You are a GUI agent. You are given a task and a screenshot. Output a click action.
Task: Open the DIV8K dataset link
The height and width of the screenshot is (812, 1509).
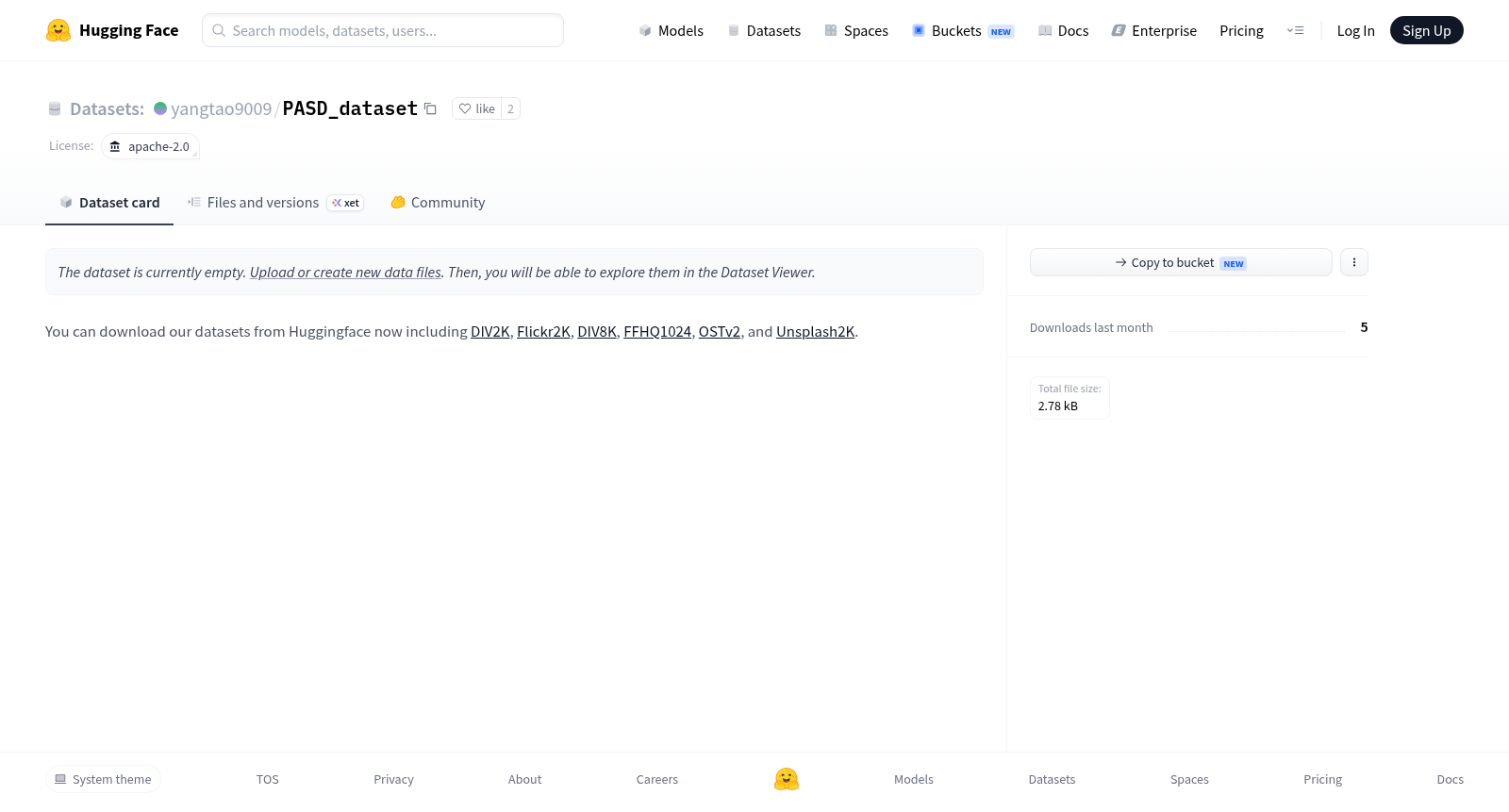tap(597, 331)
